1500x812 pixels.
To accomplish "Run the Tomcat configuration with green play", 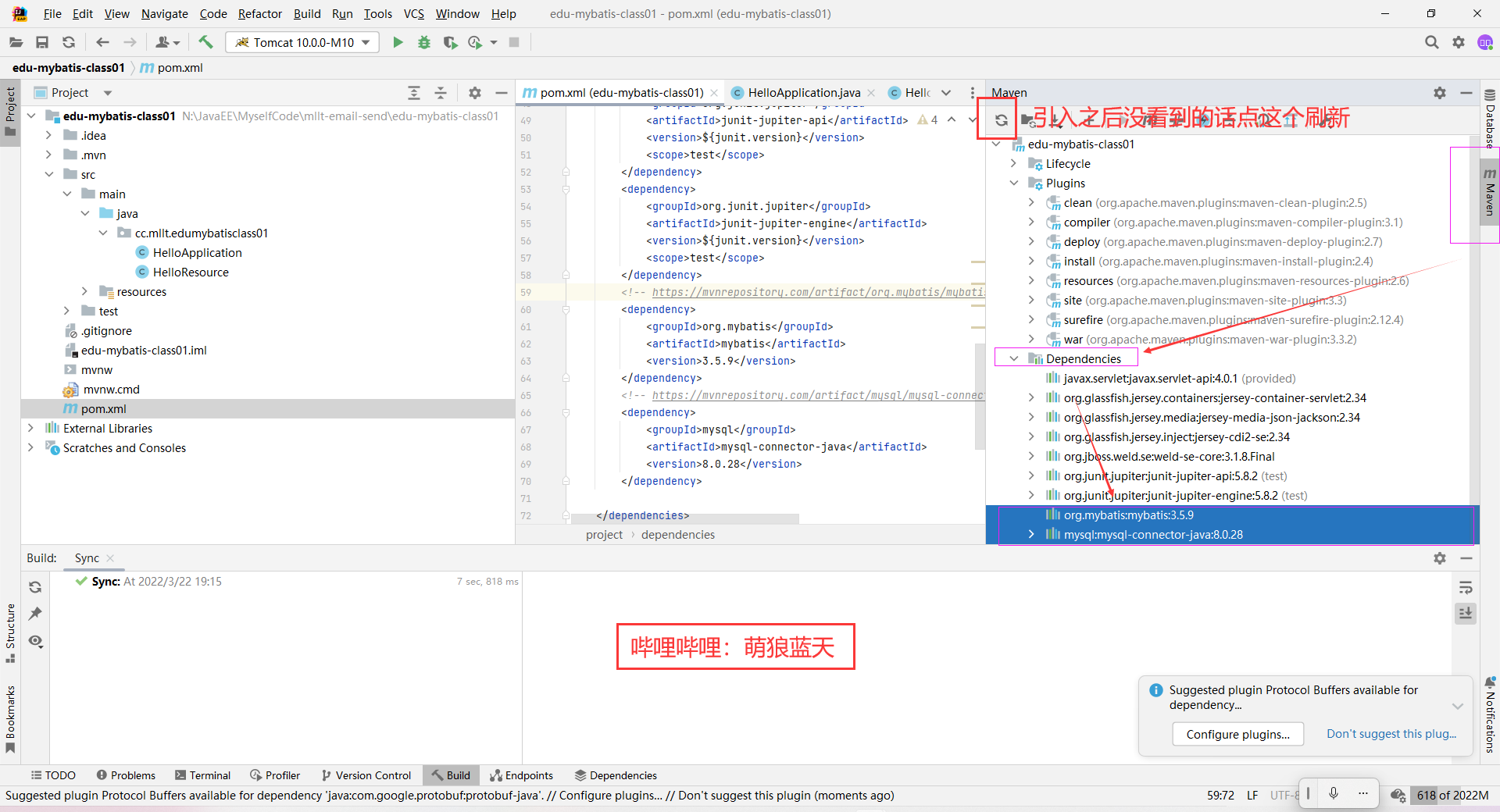I will (398, 42).
